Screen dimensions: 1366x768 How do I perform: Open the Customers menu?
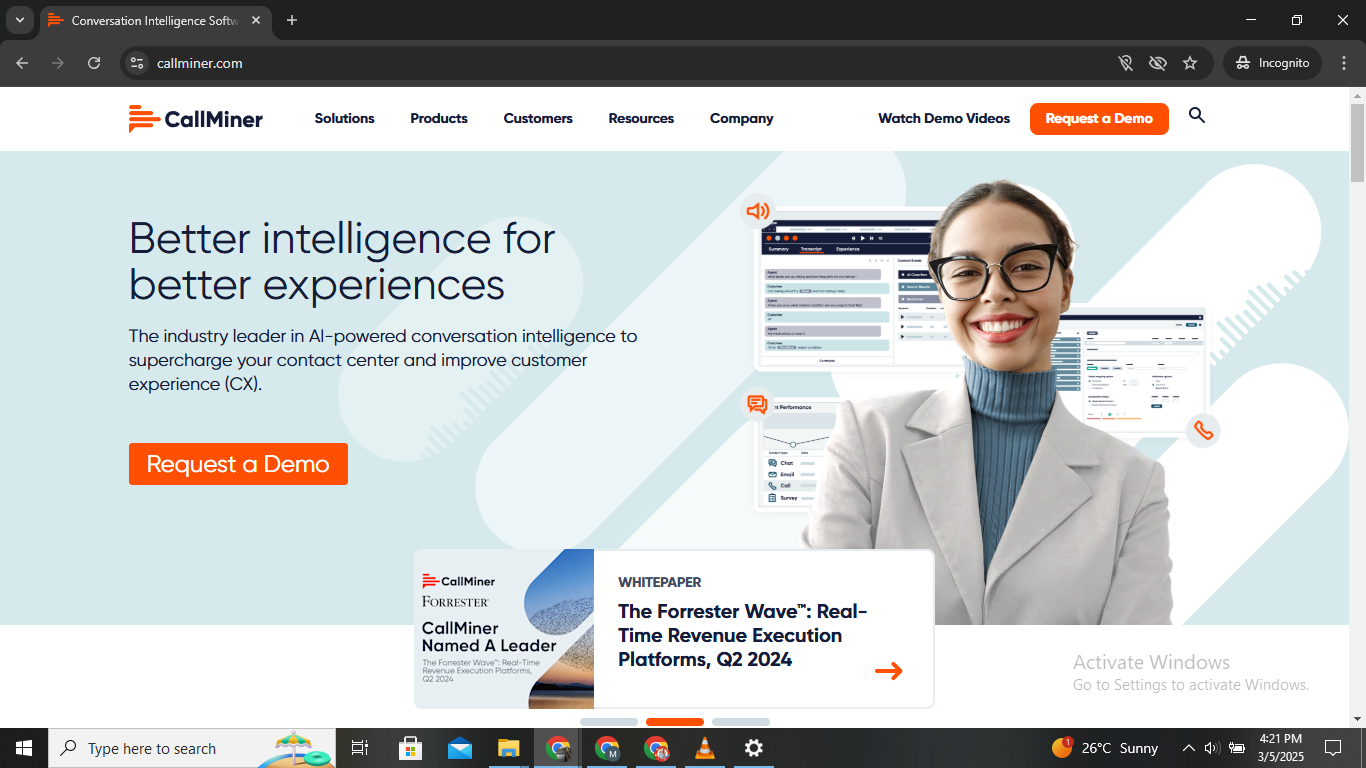click(x=538, y=118)
